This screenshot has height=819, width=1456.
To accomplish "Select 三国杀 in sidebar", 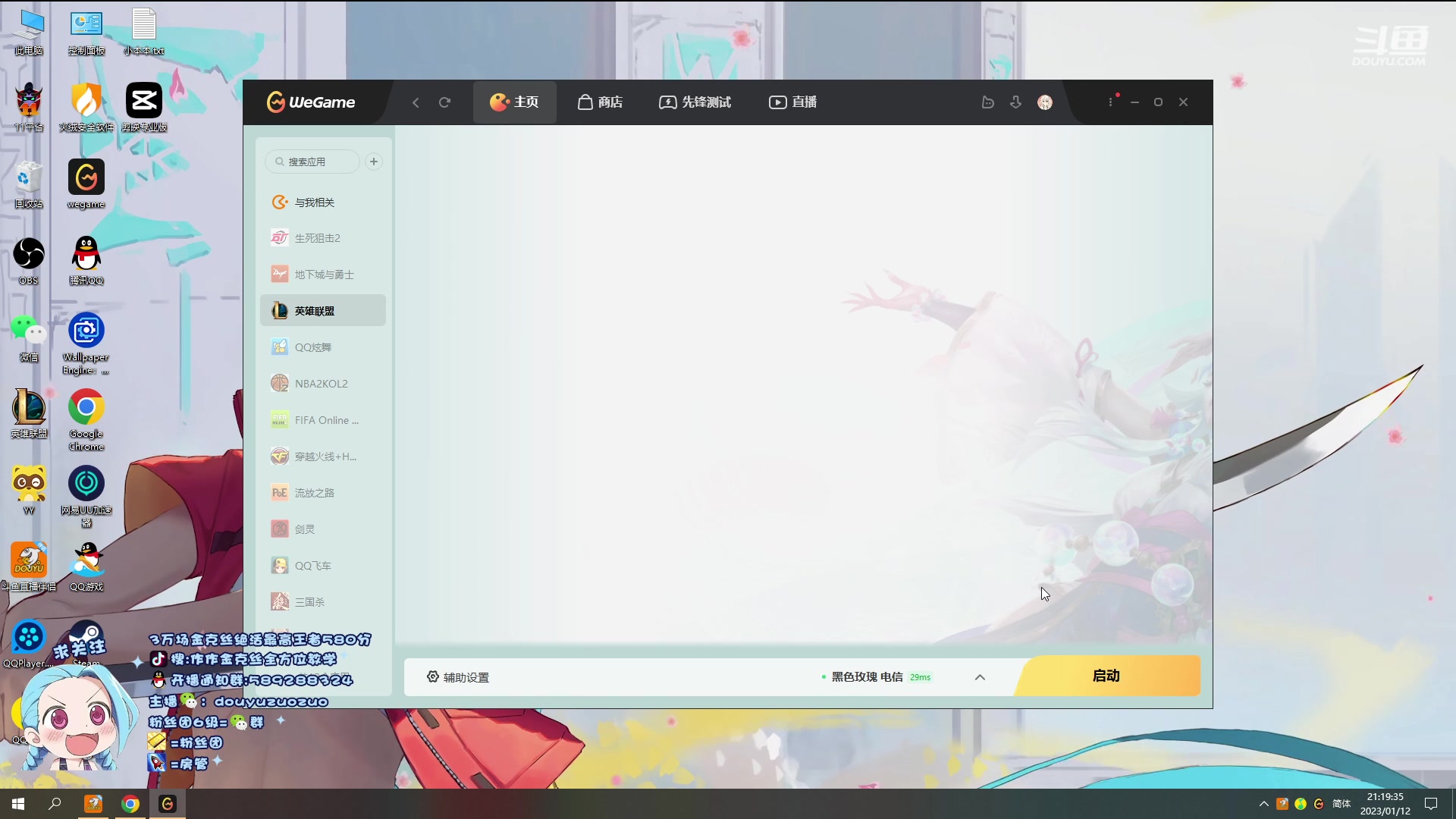I will point(323,602).
